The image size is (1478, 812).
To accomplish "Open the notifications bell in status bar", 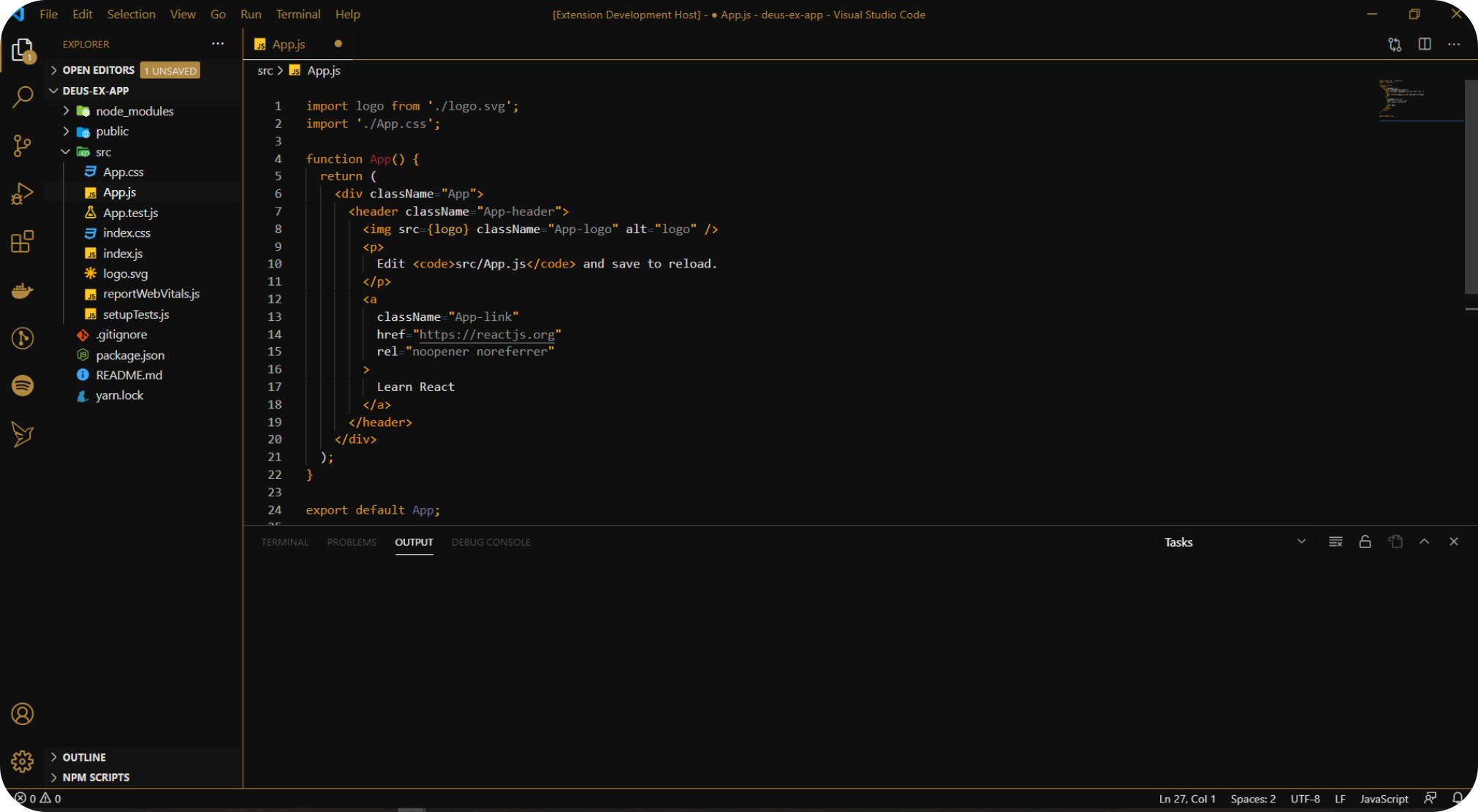I will point(1458,798).
